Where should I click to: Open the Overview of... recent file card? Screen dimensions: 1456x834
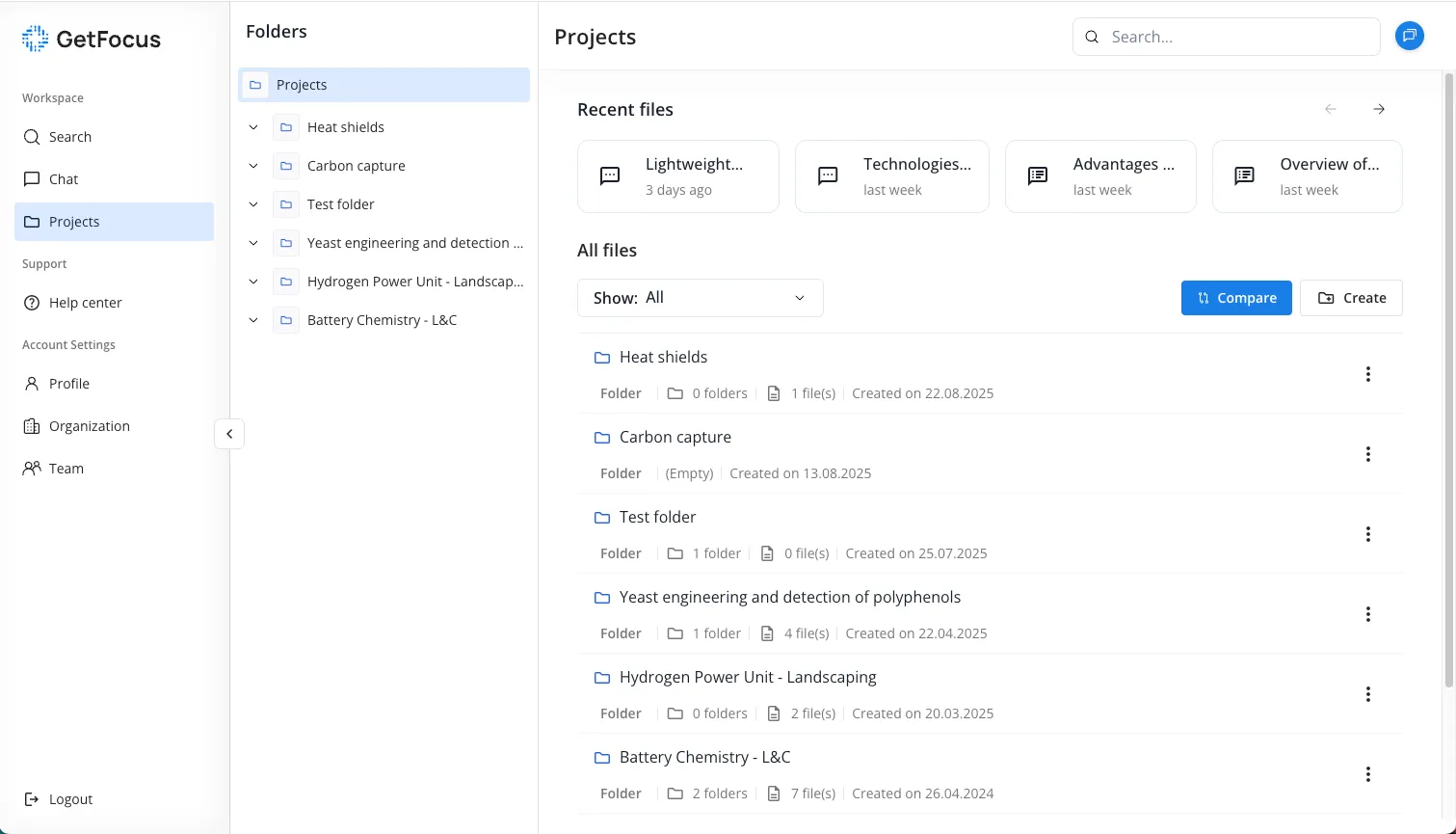(1307, 176)
